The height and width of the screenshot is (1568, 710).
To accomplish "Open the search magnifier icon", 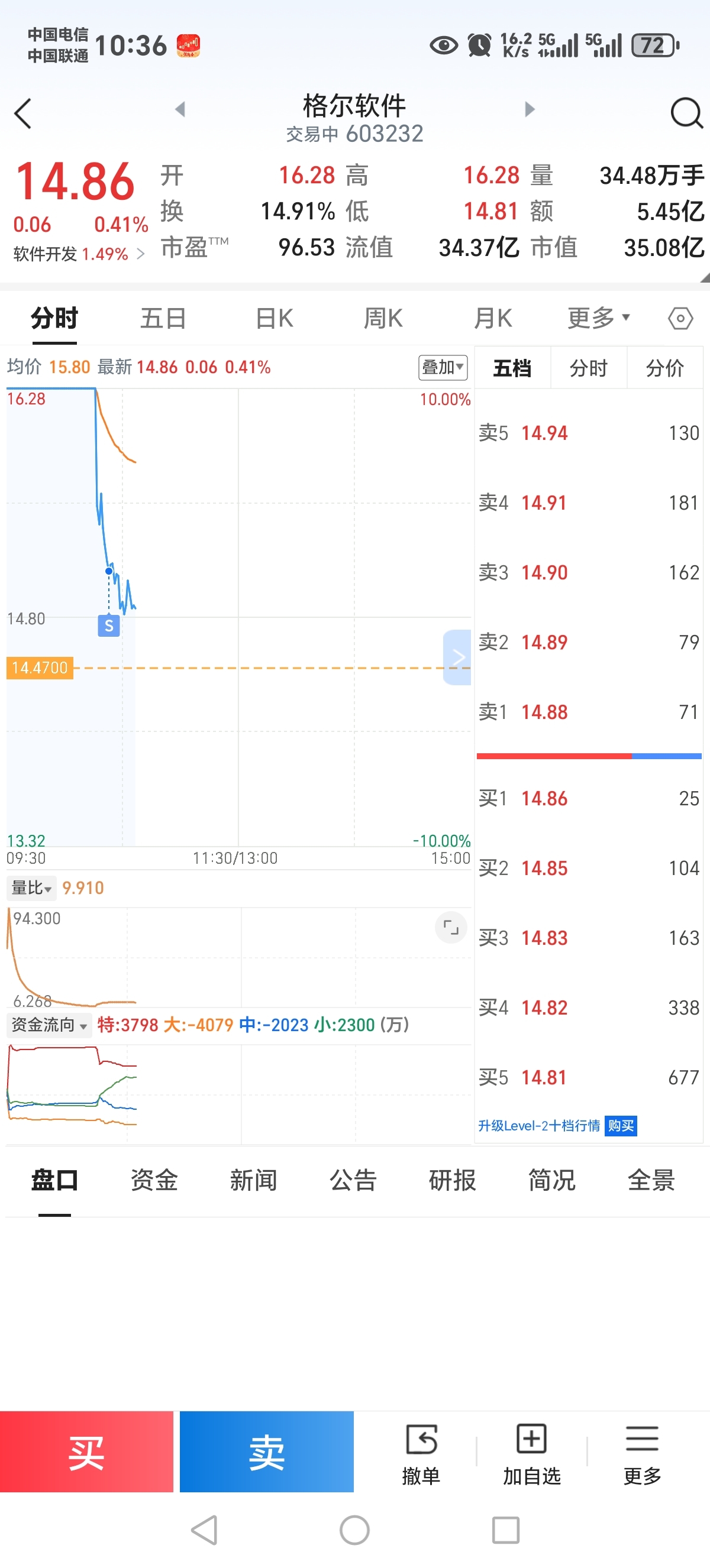I will click(686, 113).
